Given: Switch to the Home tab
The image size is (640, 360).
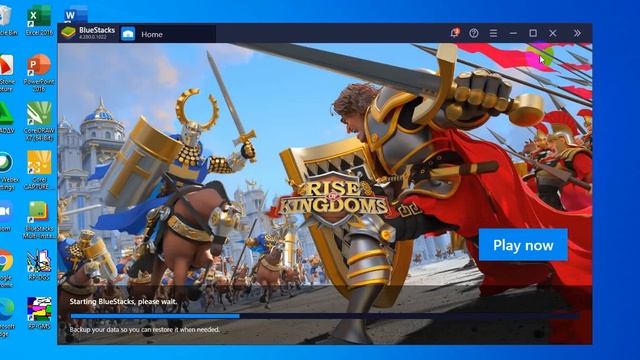Looking at the screenshot, I should 168,34.
